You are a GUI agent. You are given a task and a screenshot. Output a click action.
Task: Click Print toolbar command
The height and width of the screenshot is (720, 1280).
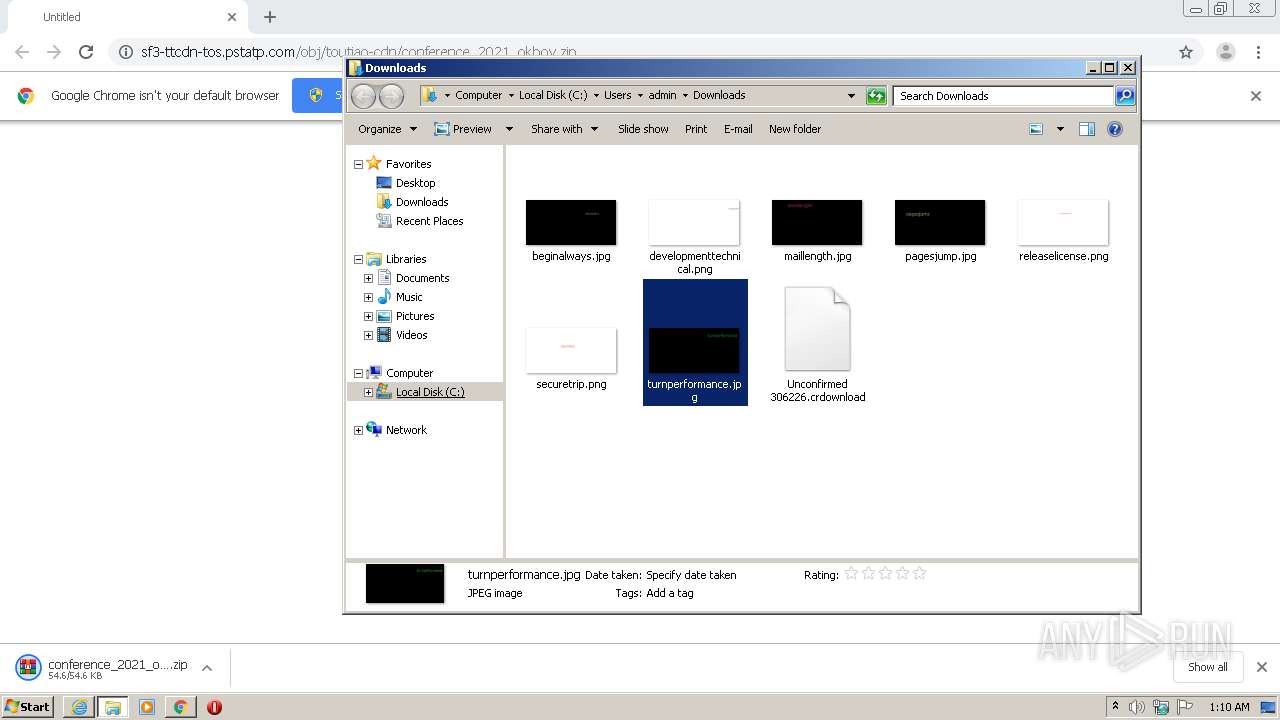696,129
